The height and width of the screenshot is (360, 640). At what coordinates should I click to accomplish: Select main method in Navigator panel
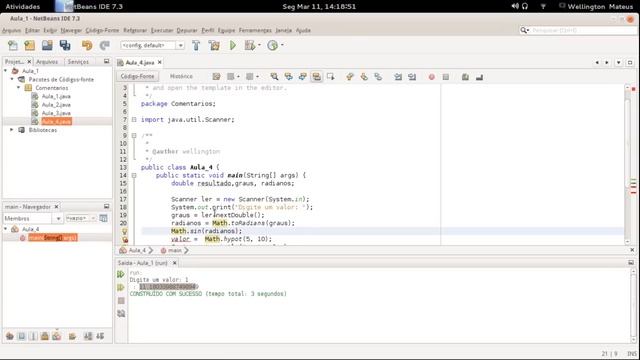(x=53, y=238)
